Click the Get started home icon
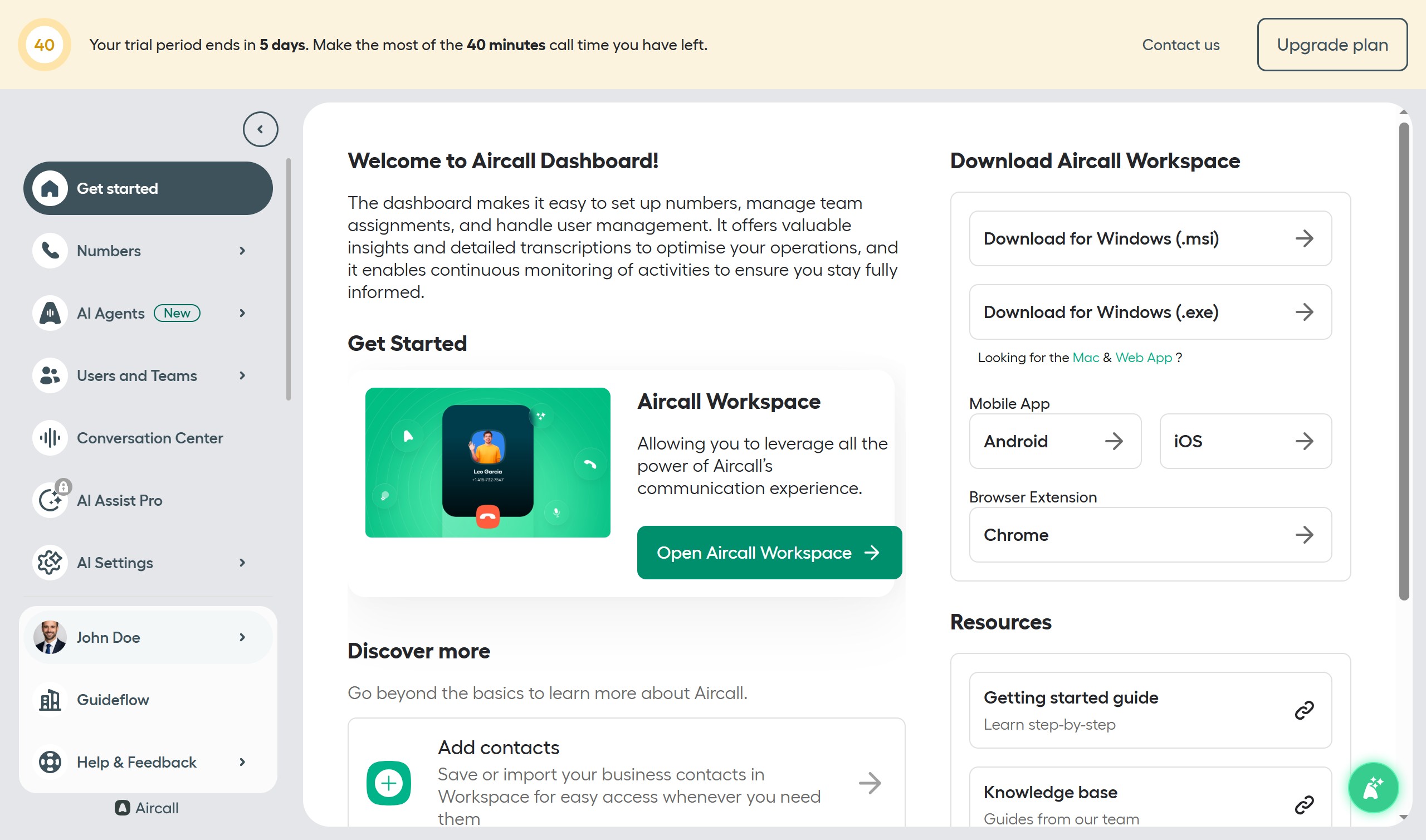This screenshot has width=1426, height=840. click(50, 188)
